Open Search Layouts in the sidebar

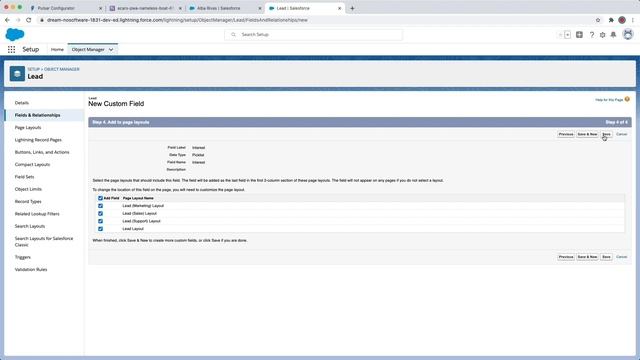[x=30, y=226]
